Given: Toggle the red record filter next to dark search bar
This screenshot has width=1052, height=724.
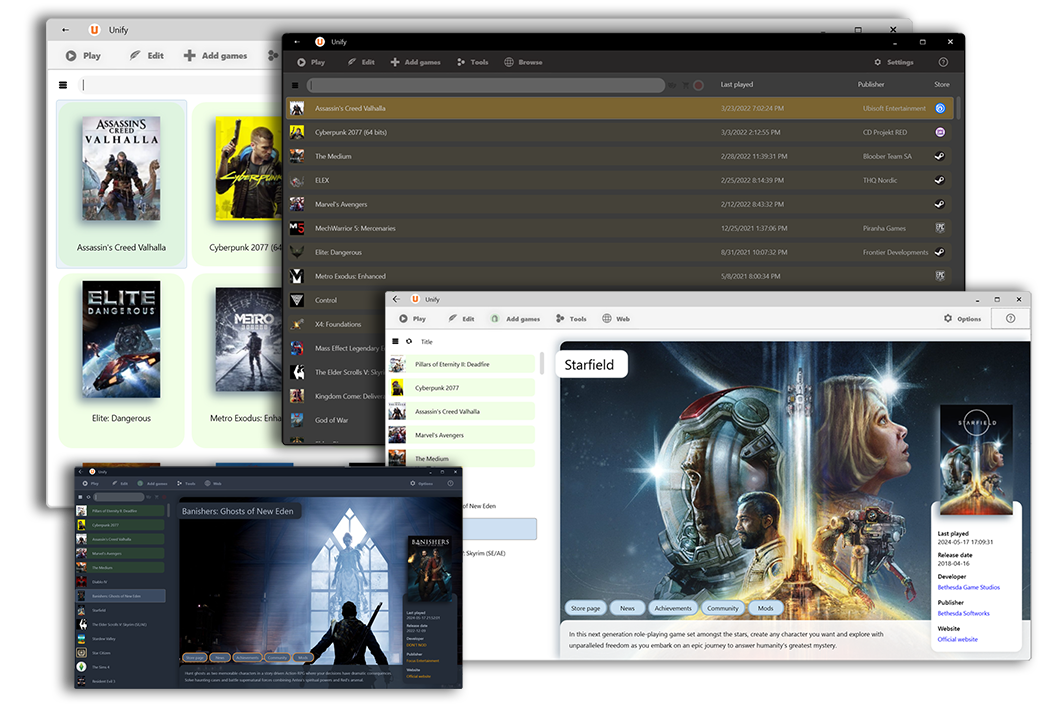Looking at the screenshot, I should tap(698, 85).
